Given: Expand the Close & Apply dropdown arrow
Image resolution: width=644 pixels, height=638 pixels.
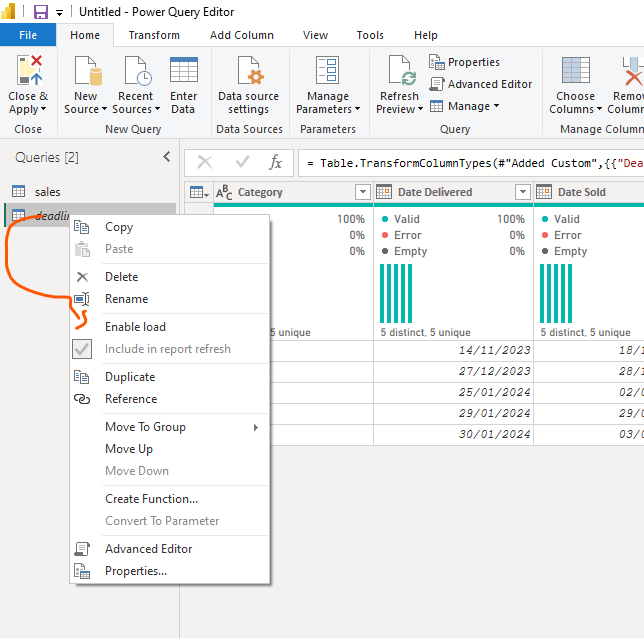Looking at the screenshot, I should point(43,109).
